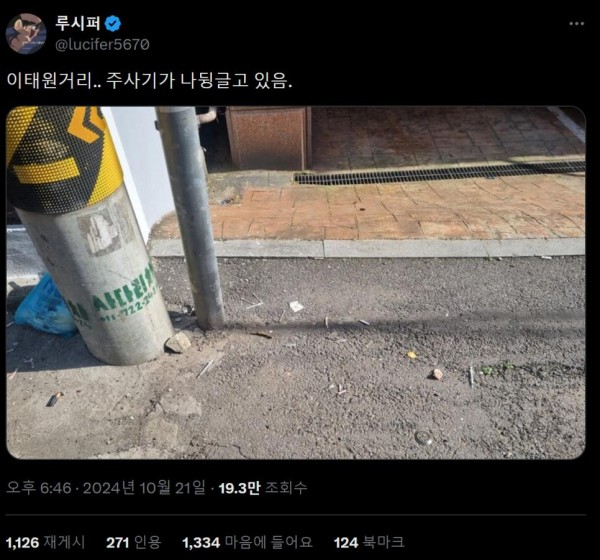Open the 124 bookmarks number
600x560 pixels.
pyautogui.click(x=346, y=543)
